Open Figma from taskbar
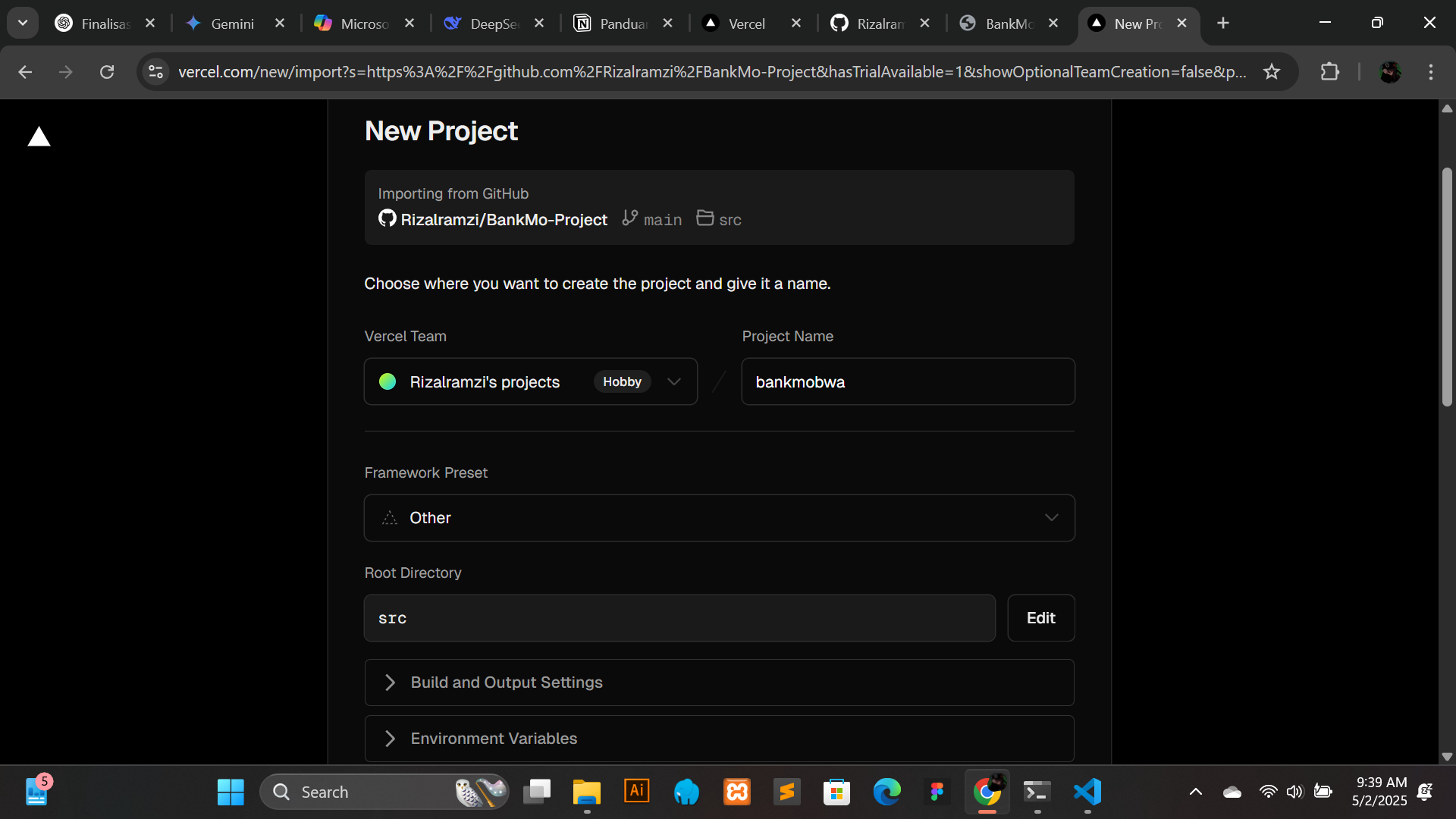1456x819 pixels. (937, 792)
